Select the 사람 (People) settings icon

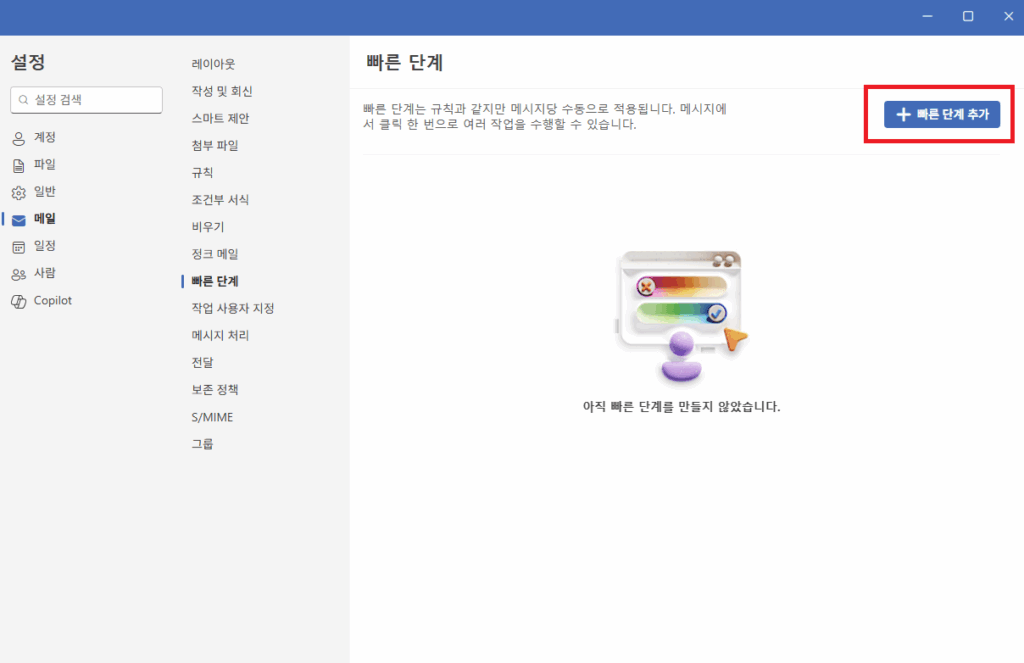pyautogui.click(x=18, y=273)
